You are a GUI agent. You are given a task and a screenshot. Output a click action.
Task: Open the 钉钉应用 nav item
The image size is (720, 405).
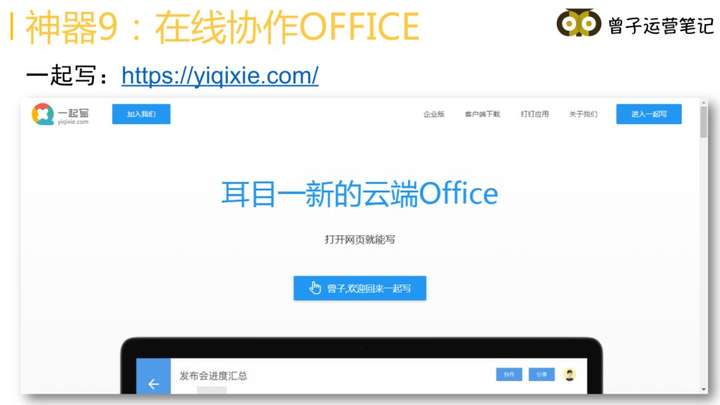(x=534, y=114)
